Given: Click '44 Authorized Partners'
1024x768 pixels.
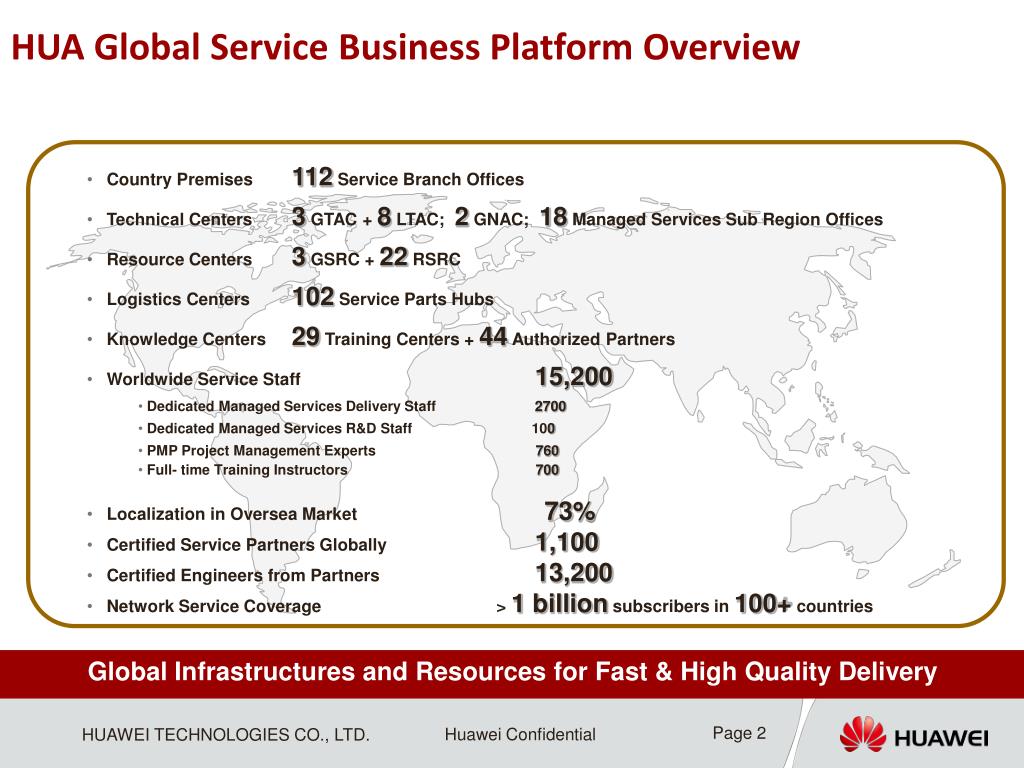Looking at the screenshot, I should pyautogui.click(x=577, y=338).
